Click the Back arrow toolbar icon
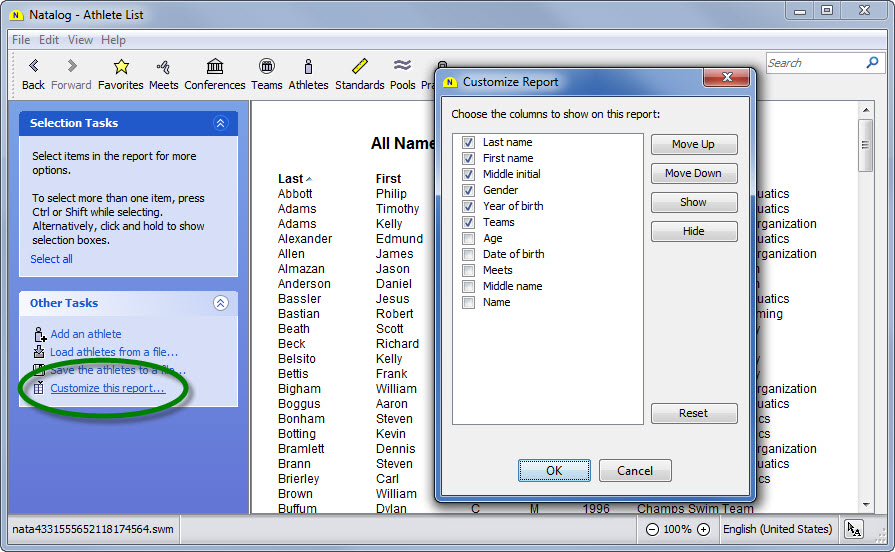This screenshot has height=552, width=895. [x=33, y=67]
